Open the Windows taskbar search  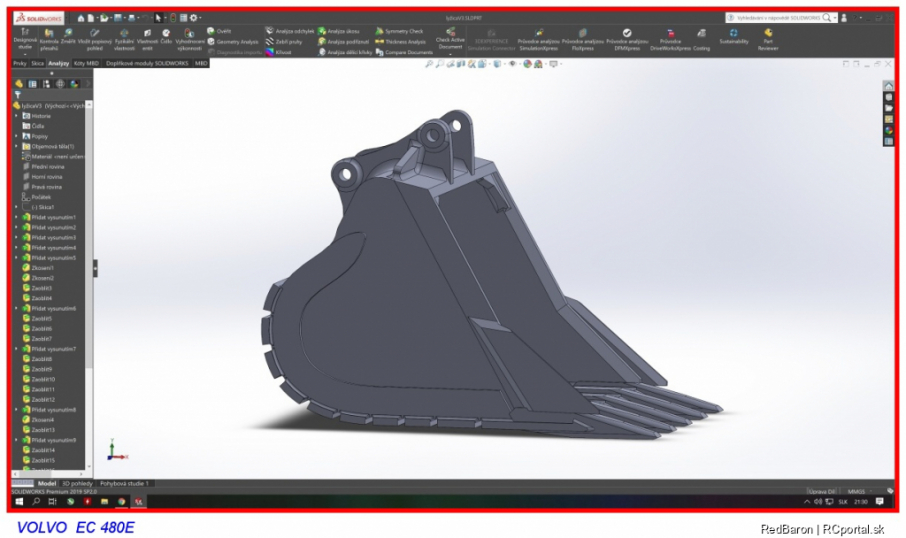click(36, 502)
